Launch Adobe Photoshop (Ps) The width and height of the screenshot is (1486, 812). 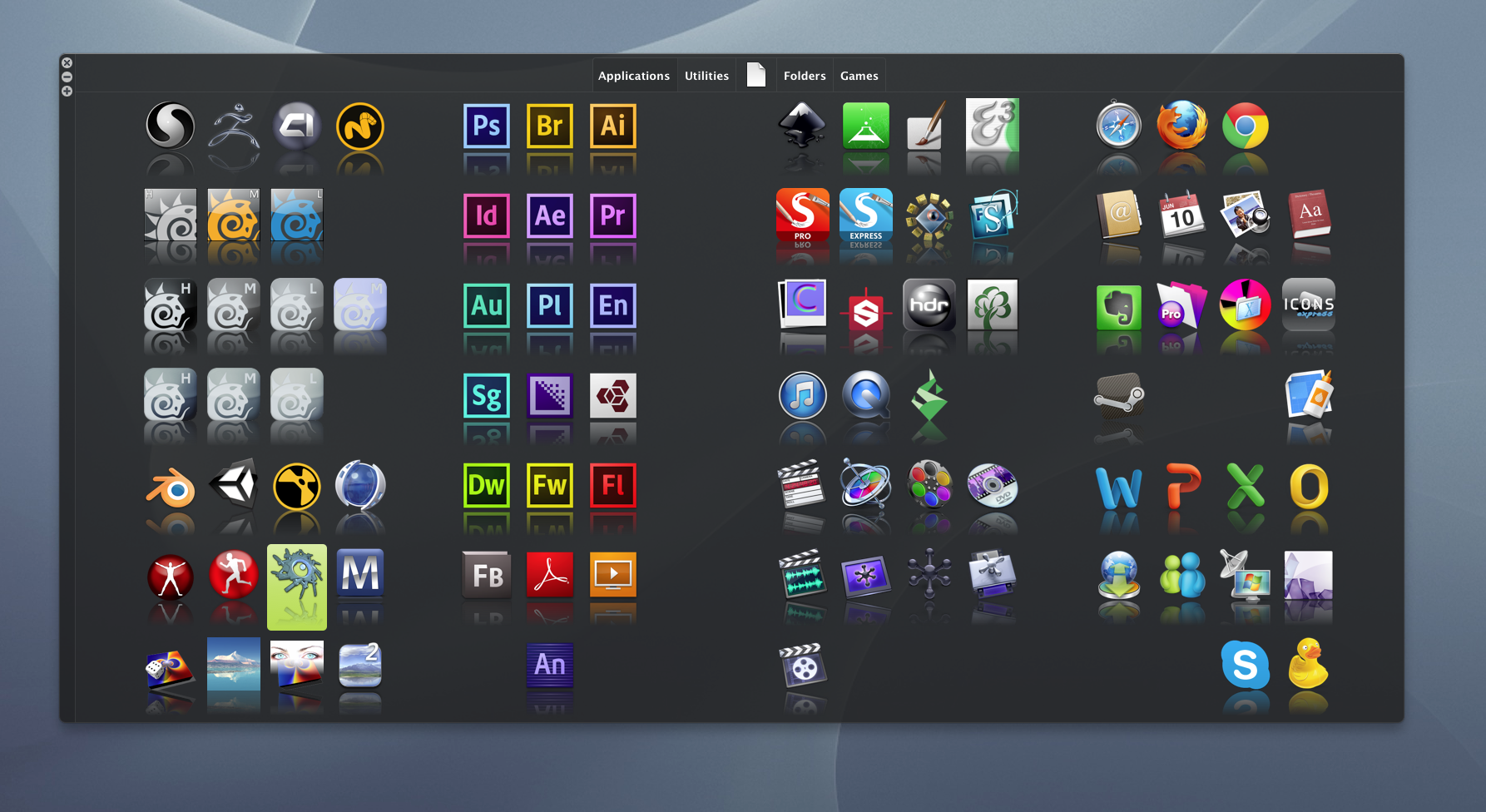pyautogui.click(x=487, y=126)
